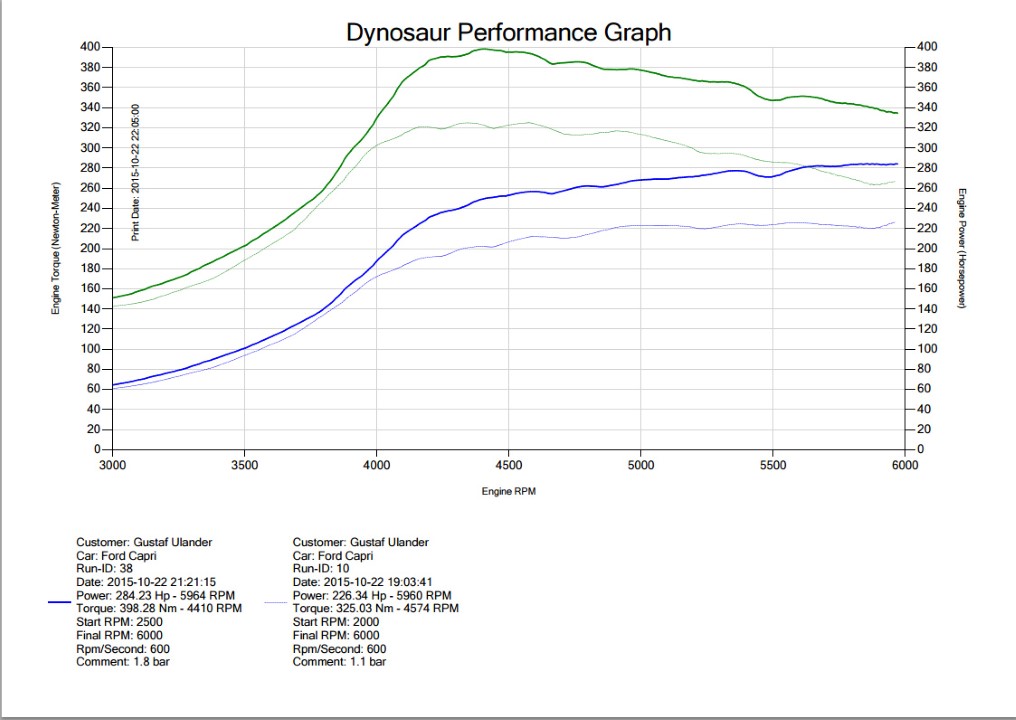Image resolution: width=1016 pixels, height=720 pixels.
Task: Click 'Power: 226.34 Hp - 5960 RPM'
Action: coord(372,595)
